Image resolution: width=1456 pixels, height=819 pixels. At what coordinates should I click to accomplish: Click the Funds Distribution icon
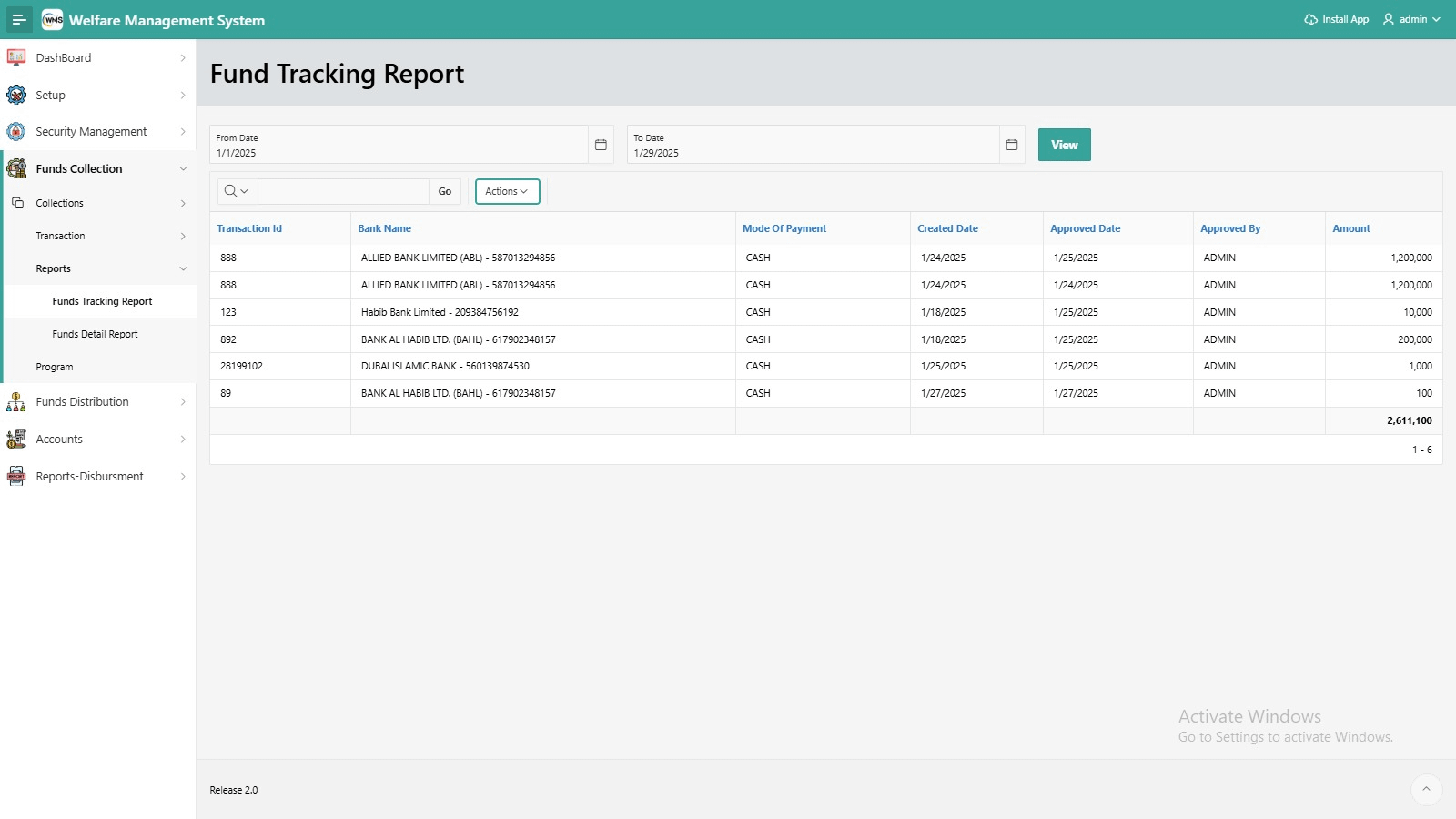[x=16, y=402]
